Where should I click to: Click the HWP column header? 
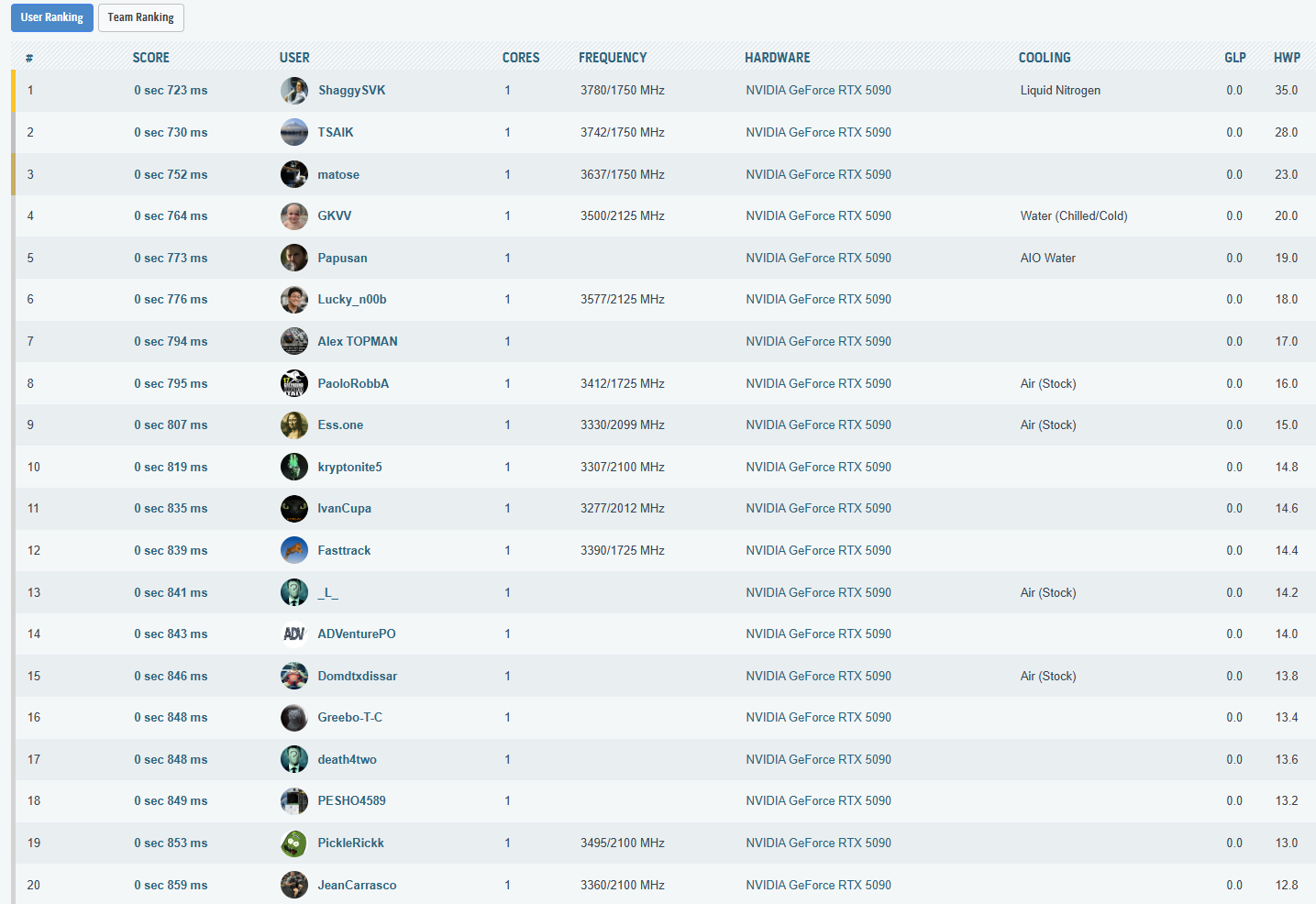tap(1286, 57)
